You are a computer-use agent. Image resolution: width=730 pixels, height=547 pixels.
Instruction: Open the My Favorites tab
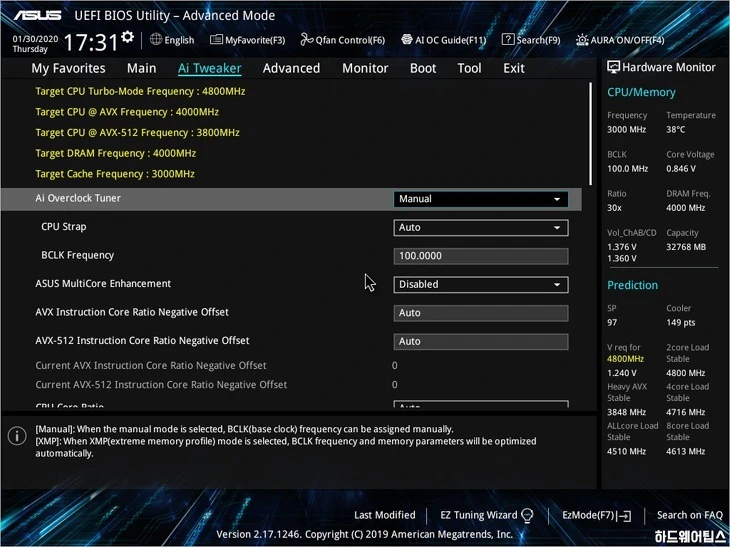[68, 68]
